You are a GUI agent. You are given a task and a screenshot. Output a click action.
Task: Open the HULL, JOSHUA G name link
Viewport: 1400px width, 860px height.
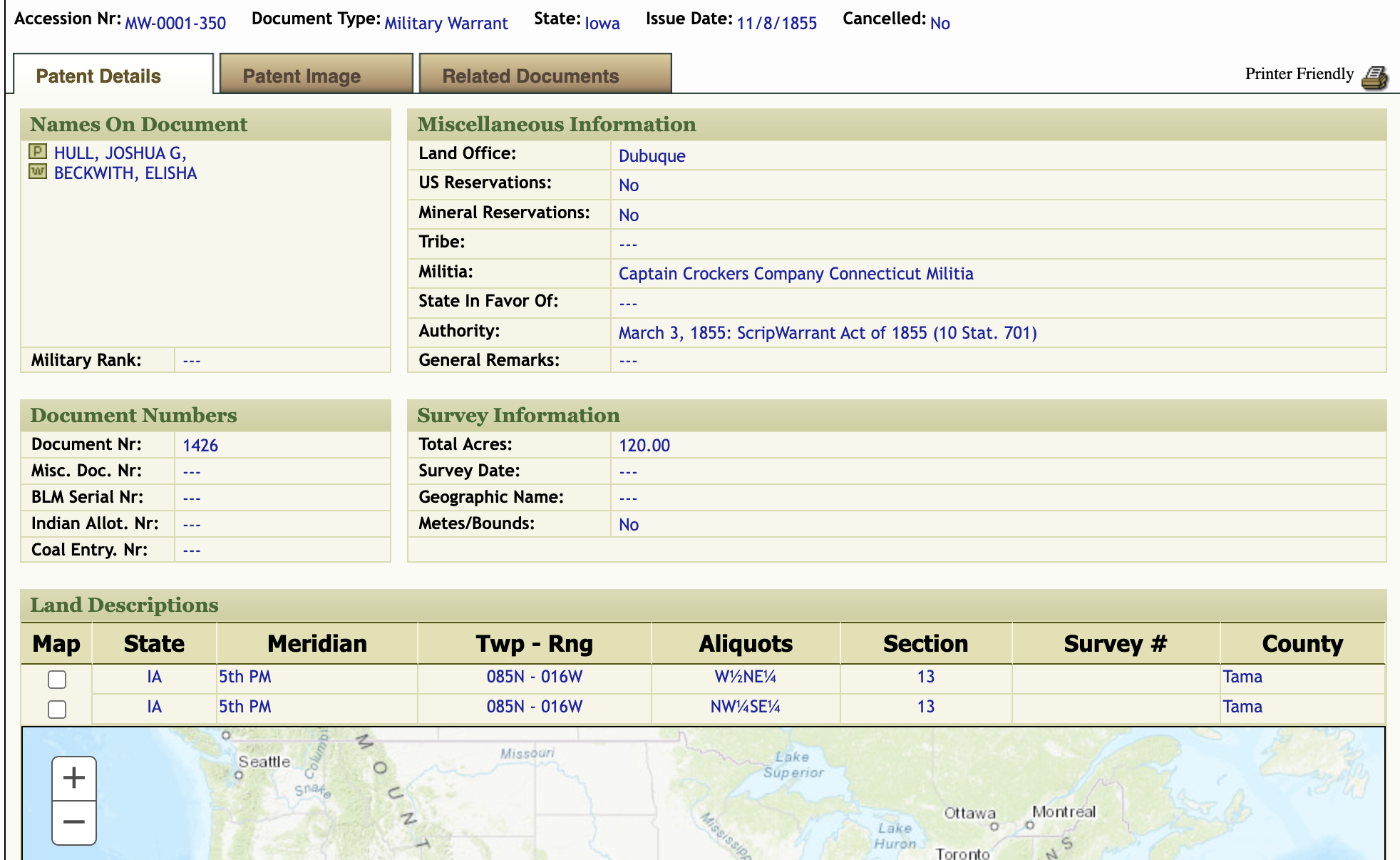tap(120, 153)
